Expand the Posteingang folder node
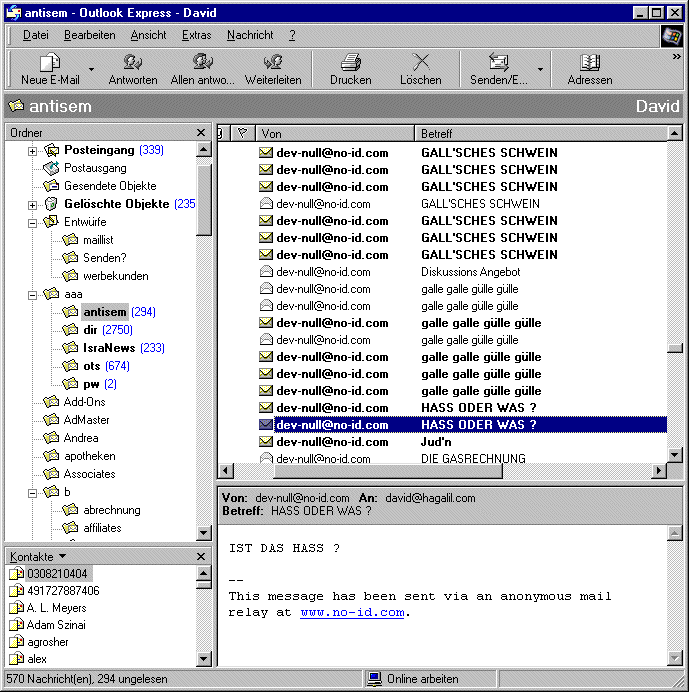 click(32, 150)
